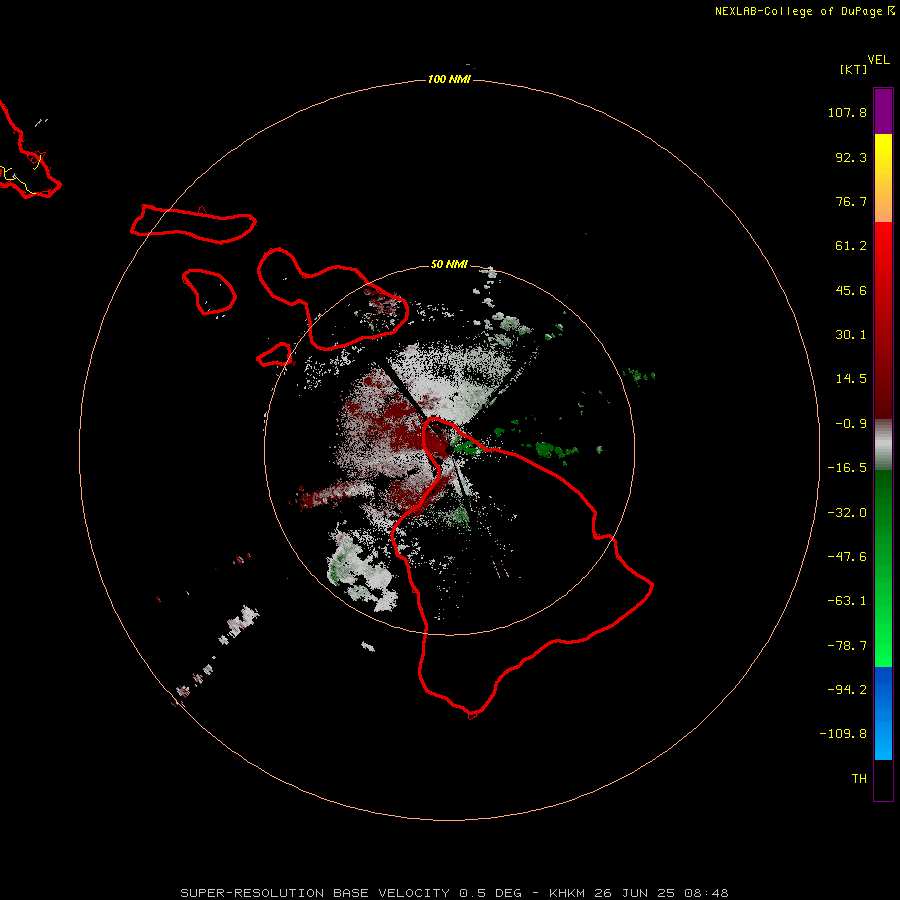
Task: Click the 30.1 legend value
Action: coord(851,335)
